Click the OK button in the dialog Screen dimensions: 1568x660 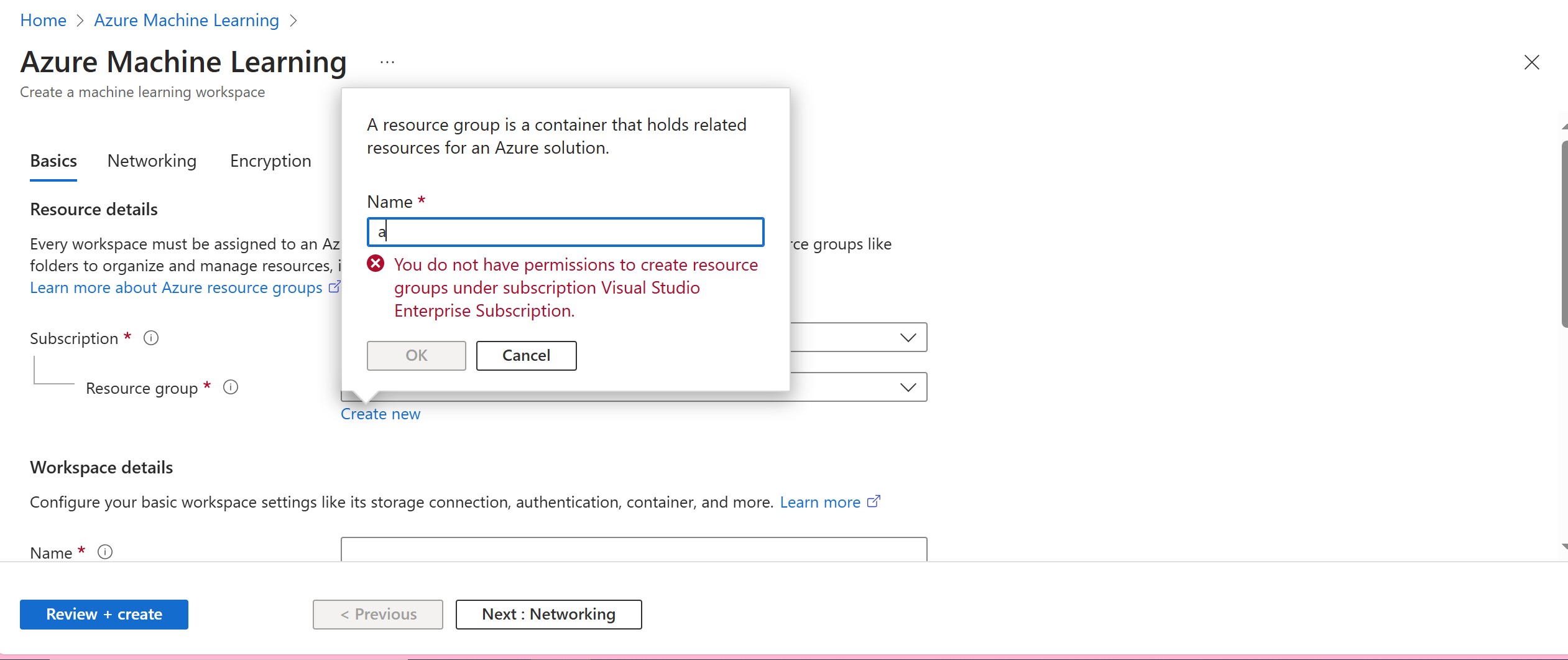pyautogui.click(x=415, y=355)
